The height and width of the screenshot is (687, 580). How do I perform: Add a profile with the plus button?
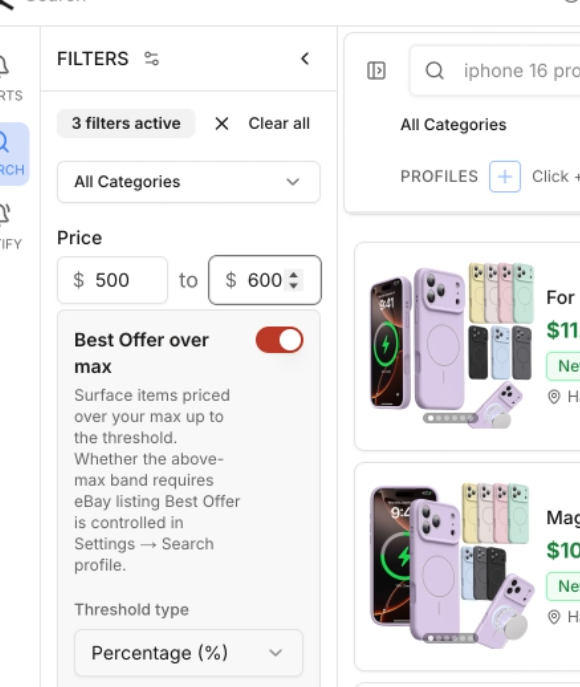tap(505, 177)
